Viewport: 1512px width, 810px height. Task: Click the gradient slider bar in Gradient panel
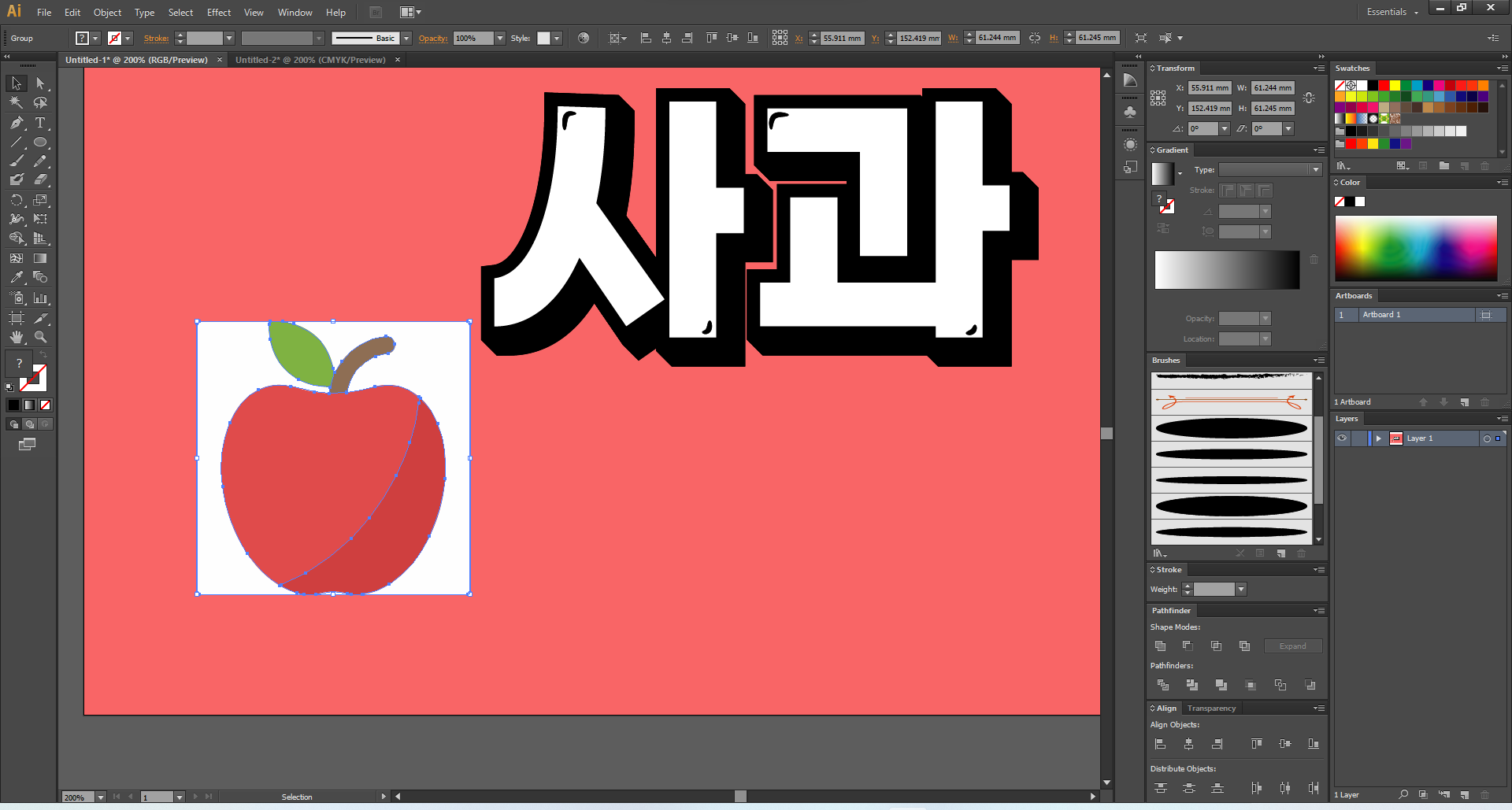click(x=1227, y=270)
